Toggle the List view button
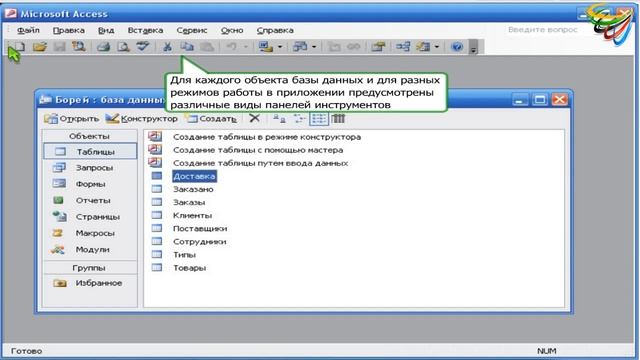Screen dimensions: 640x360 tap(319, 118)
